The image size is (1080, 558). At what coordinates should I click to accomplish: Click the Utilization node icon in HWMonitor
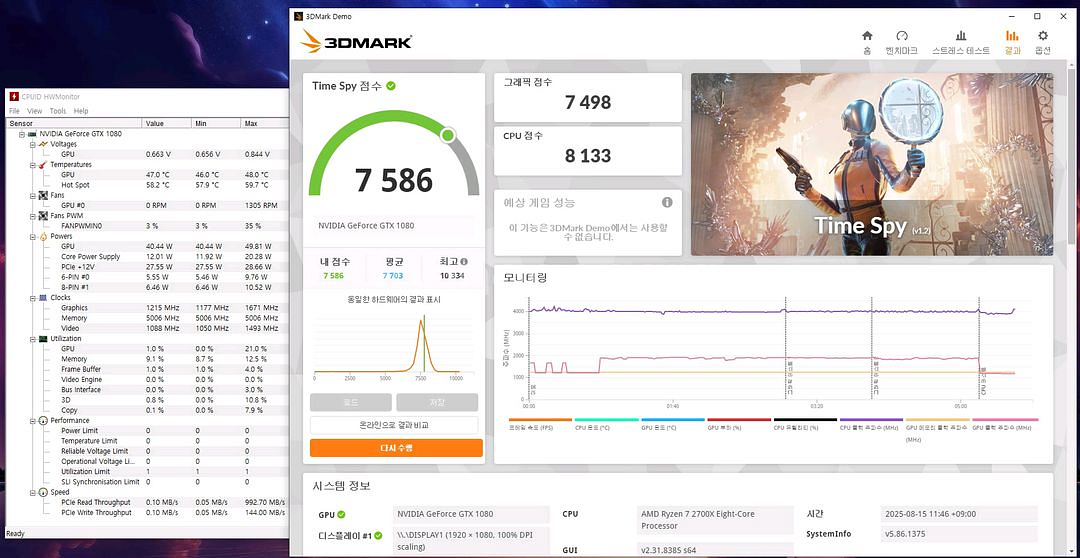pos(43,338)
